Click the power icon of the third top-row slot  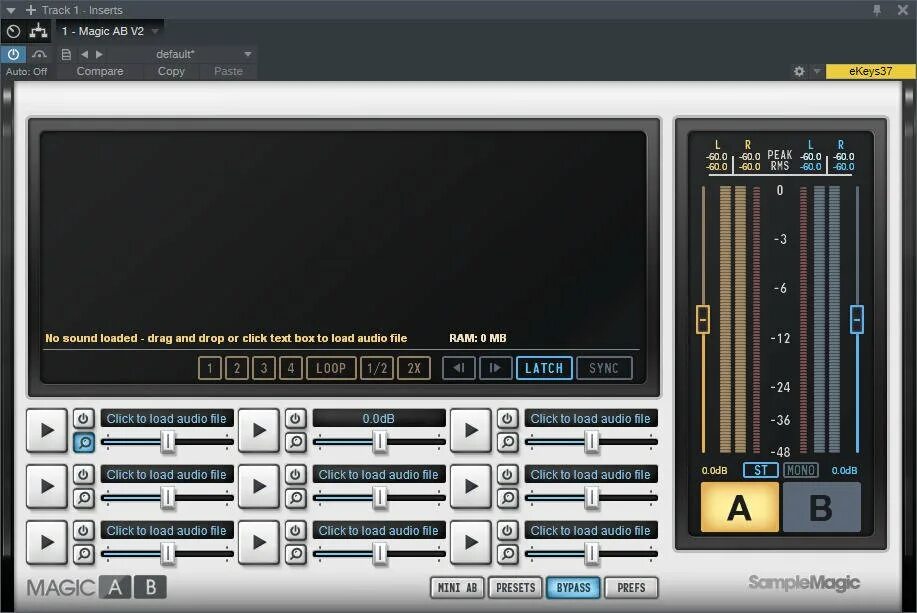[x=508, y=419]
